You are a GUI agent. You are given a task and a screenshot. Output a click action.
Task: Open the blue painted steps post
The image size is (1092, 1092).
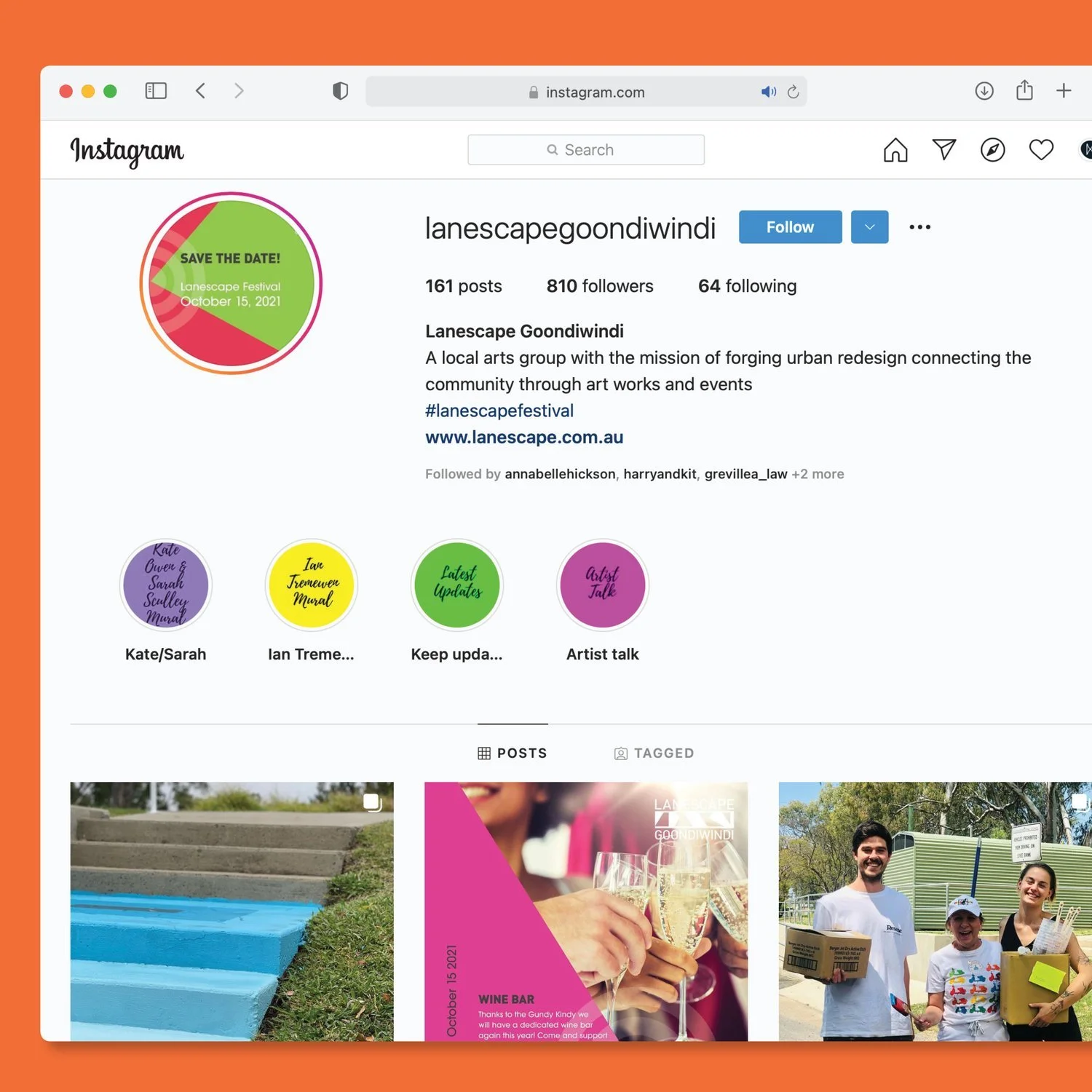click(232, 911)
